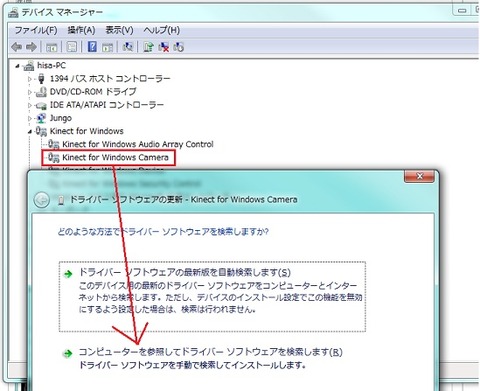Expand the IDE ATA/ATAPI コントローラー node

click(x=30, y=105)
